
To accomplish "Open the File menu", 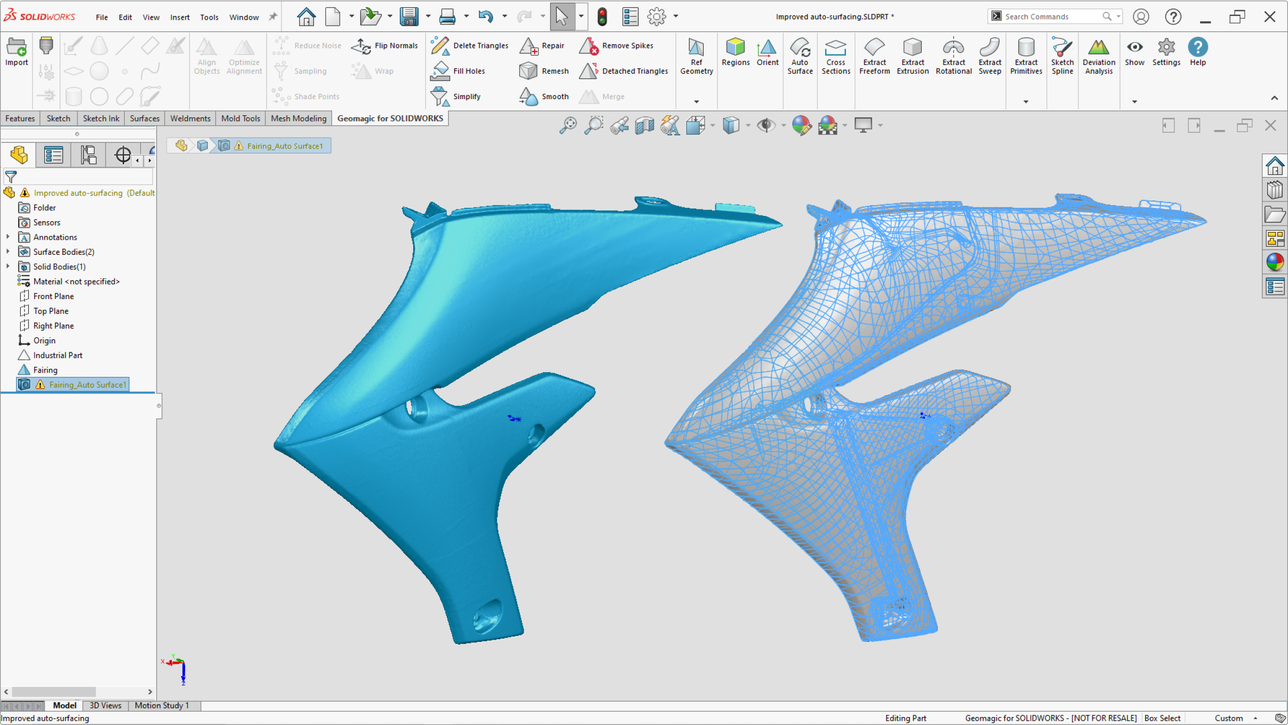I will (x=102, y=17).
